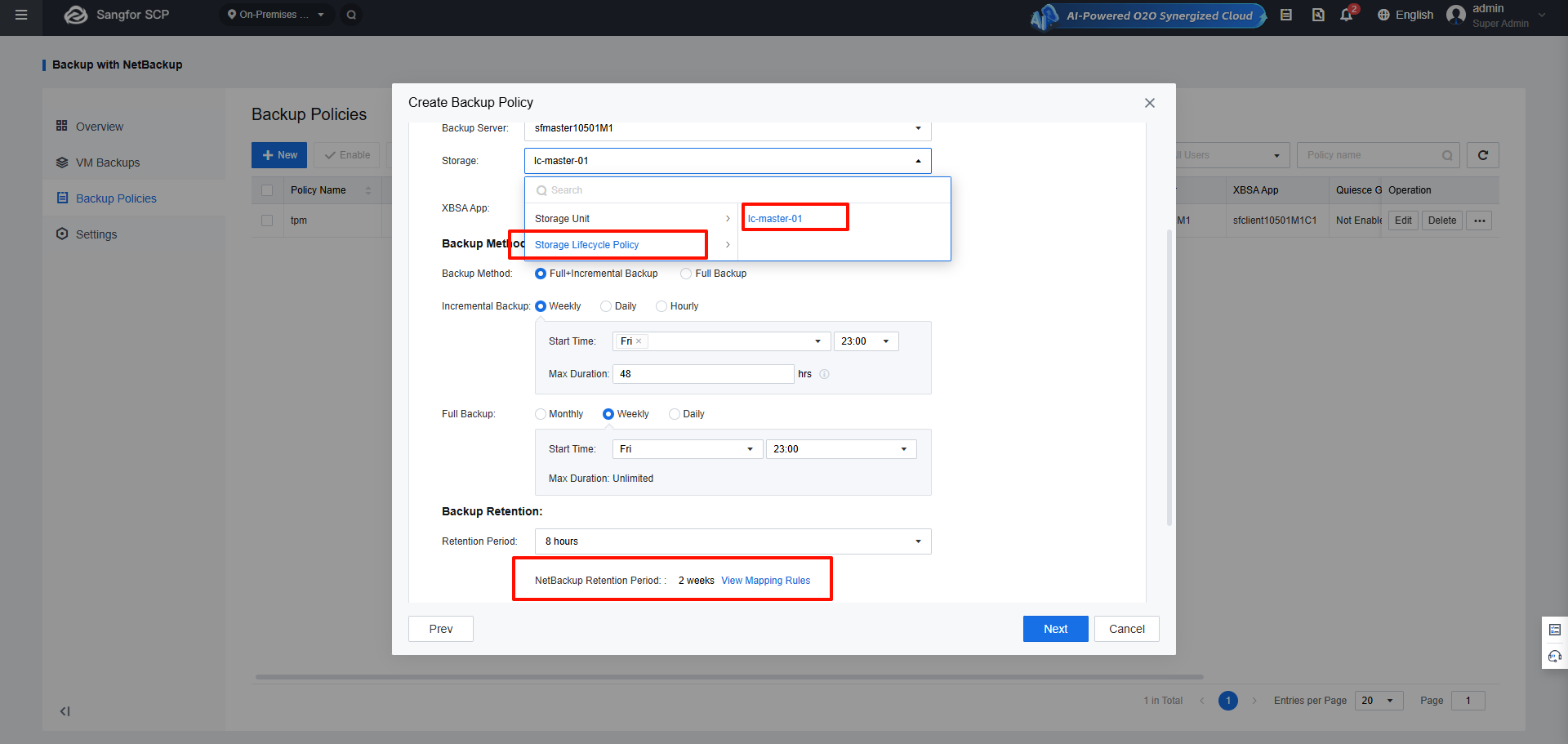
Task: Click the dialog's vertical scrollbar
Action: click(x=1169, y=377)
